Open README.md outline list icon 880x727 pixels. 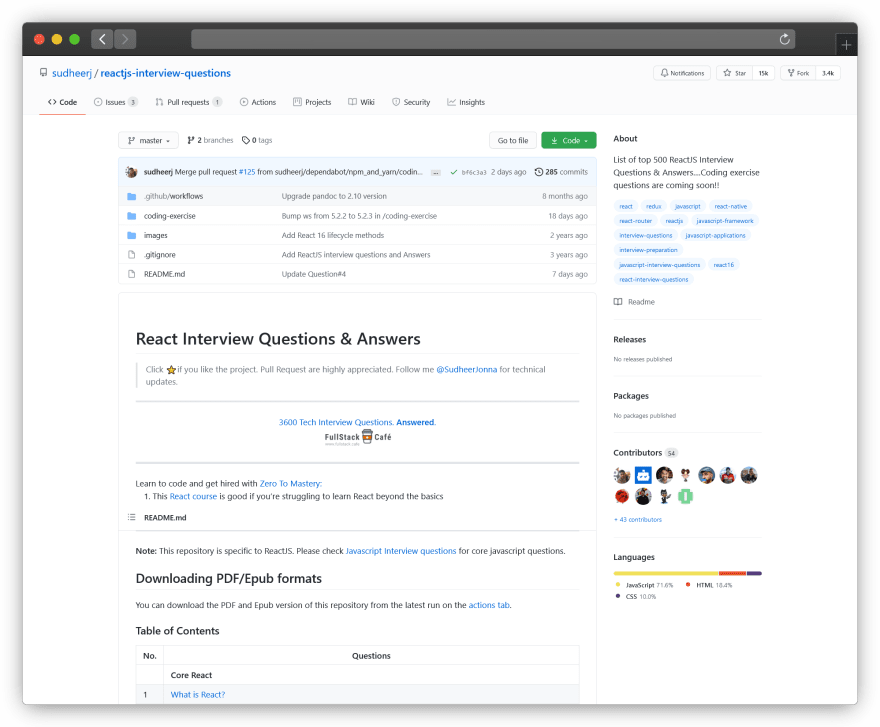tap(131, 517)
